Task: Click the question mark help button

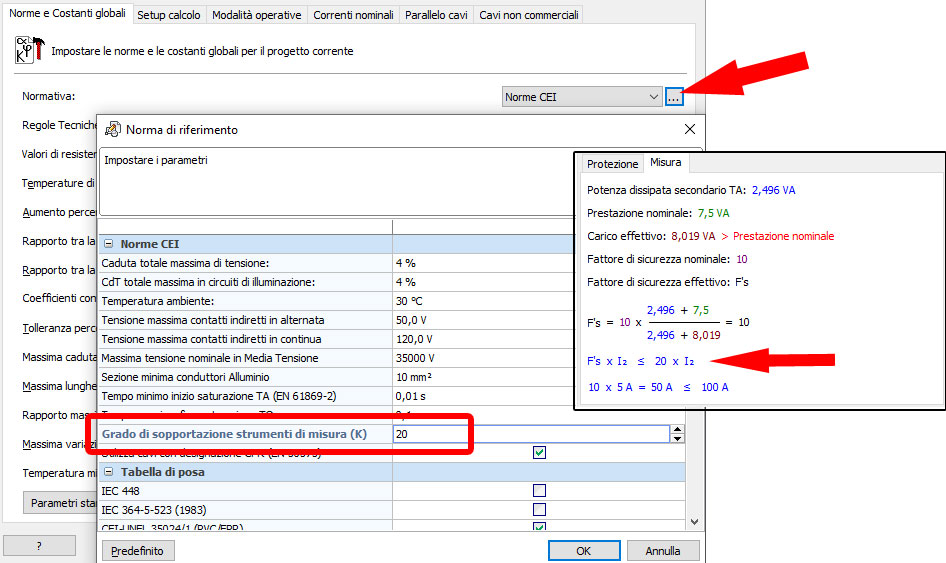Action: click(39, 546)
